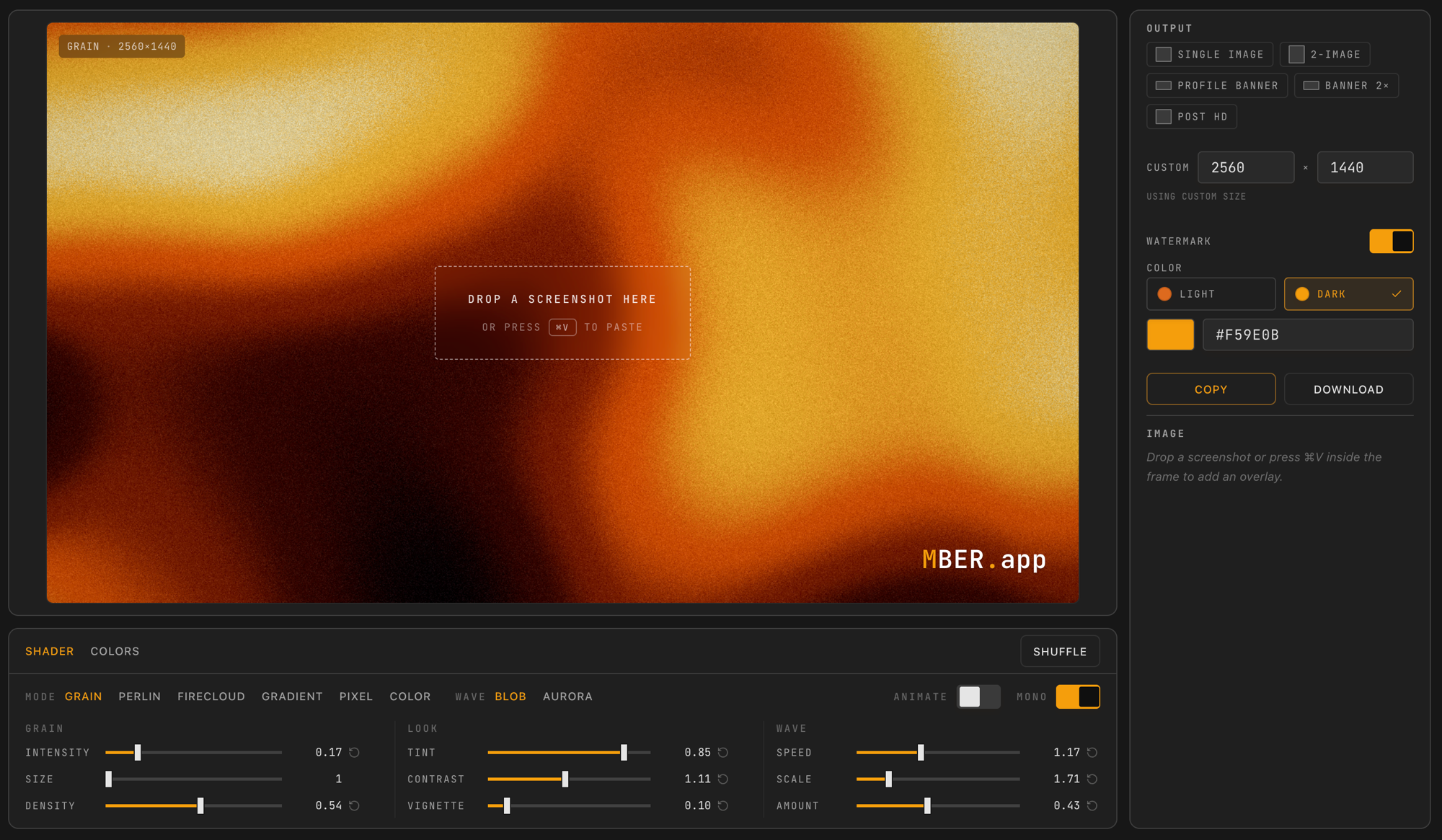Click the wave Amount slider handle
Viewport: 1442px width, 840px height.
point(928,805)
